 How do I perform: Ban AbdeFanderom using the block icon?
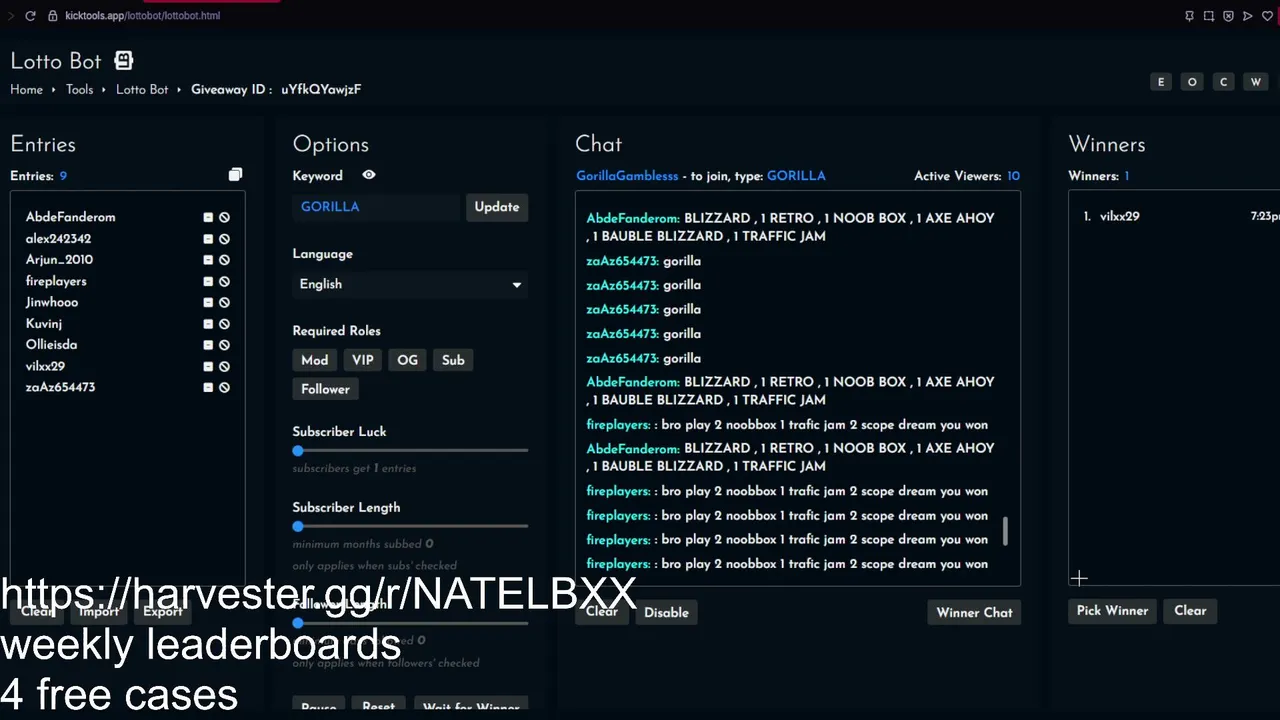224,217
